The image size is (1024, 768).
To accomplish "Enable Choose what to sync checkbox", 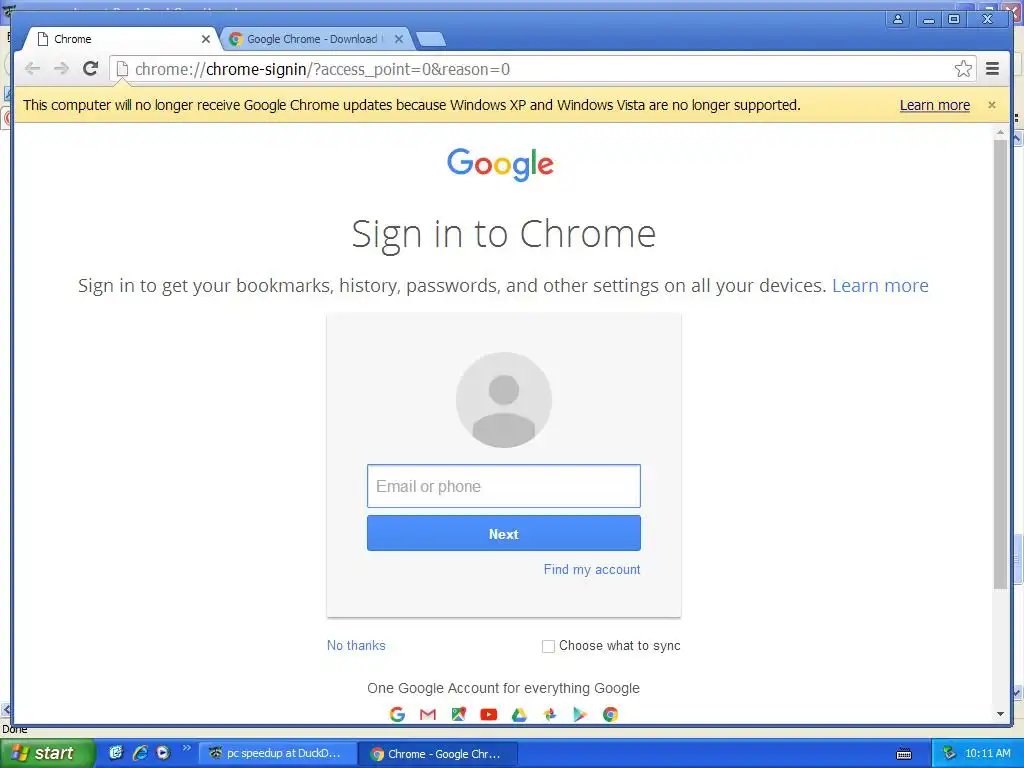I will (x=548, y=646).
